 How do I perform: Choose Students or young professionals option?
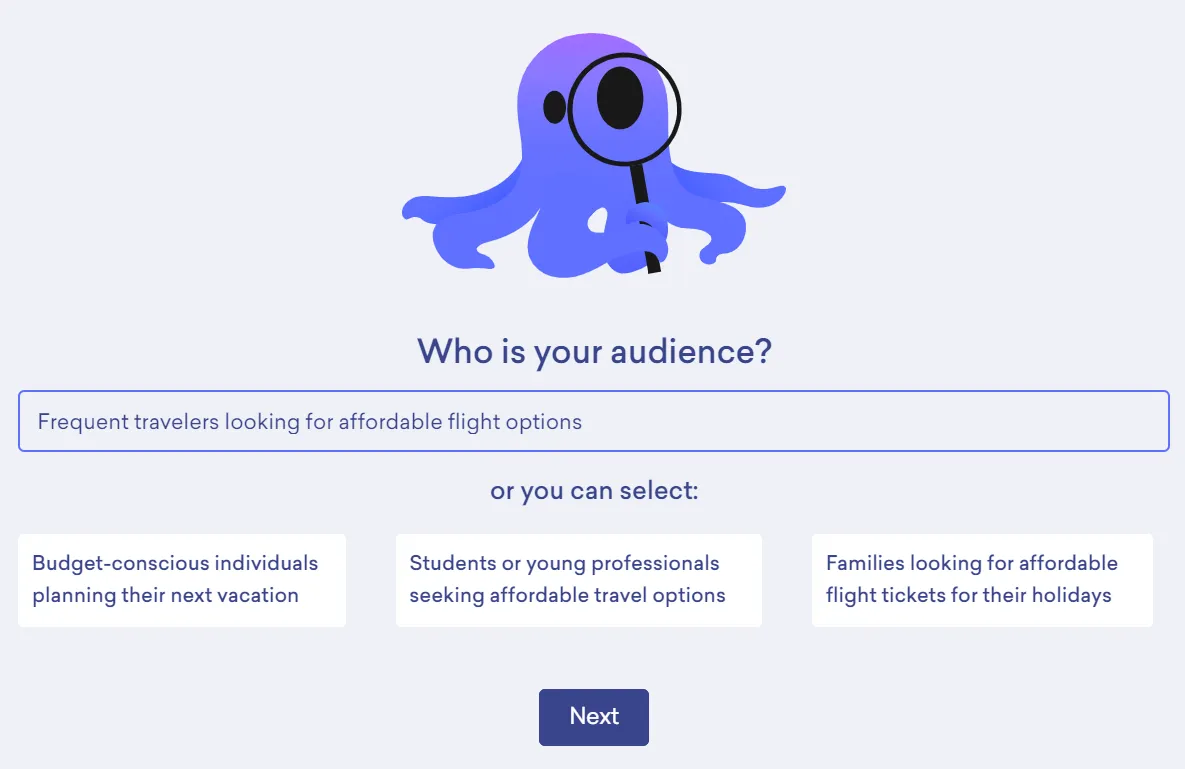point(579,580)
